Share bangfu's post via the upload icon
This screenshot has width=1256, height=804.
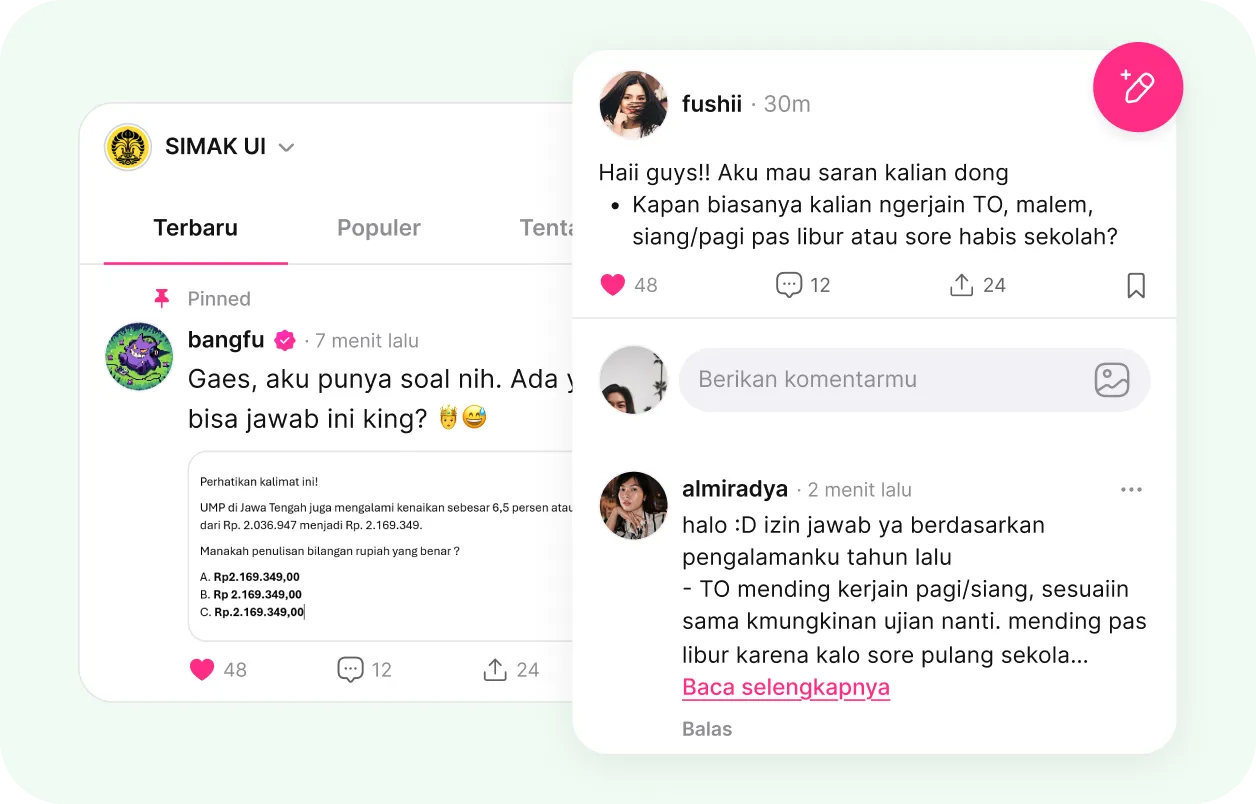495,670
